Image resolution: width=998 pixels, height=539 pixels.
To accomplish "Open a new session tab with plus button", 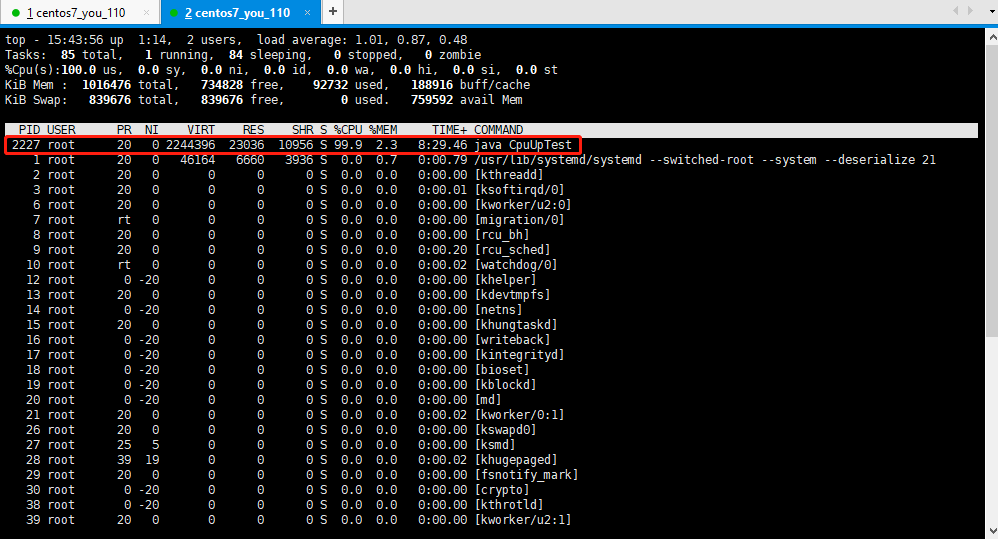I will tap(332, 11).
